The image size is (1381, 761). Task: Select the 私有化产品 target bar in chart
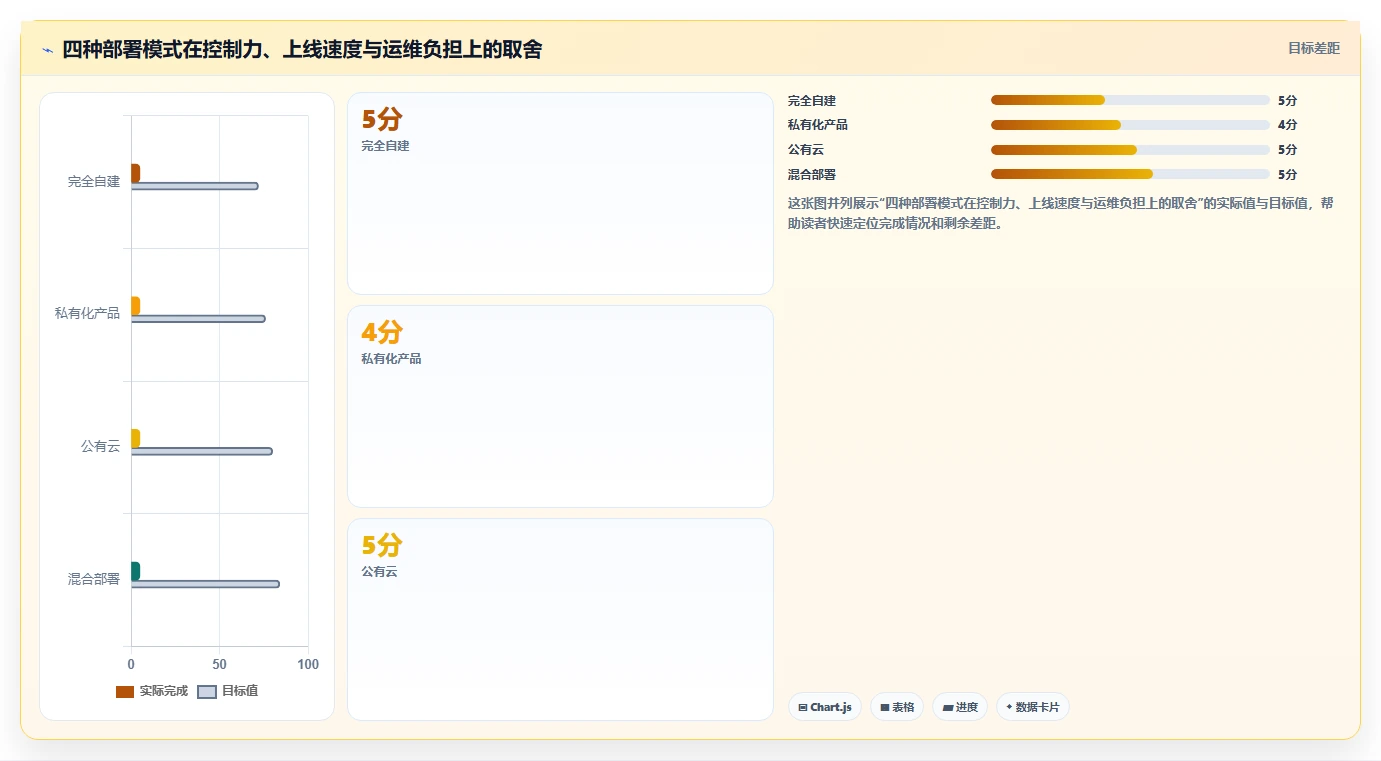pyautogui.click(x=198, y=319)
